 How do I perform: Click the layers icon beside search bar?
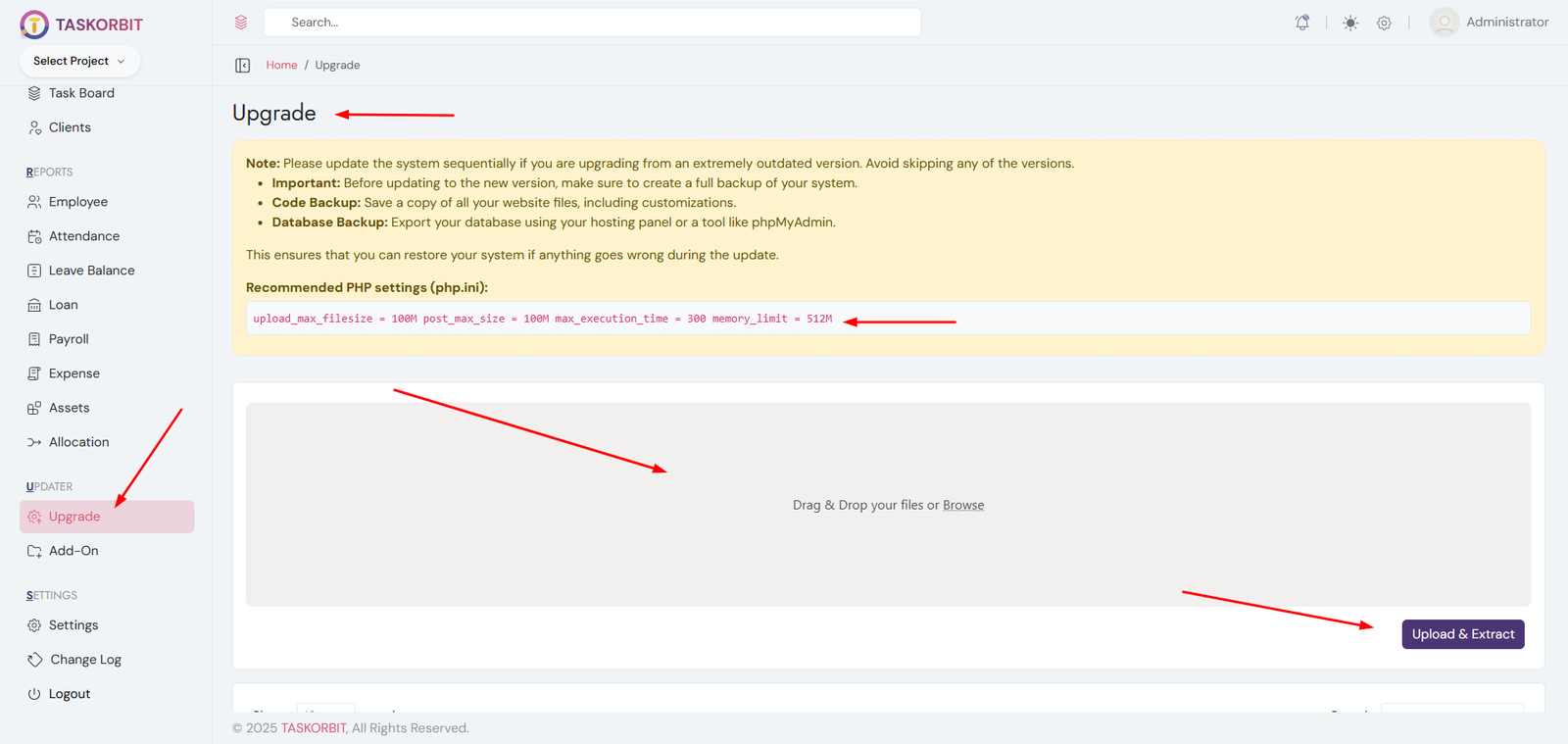click(x=241, y=23)
